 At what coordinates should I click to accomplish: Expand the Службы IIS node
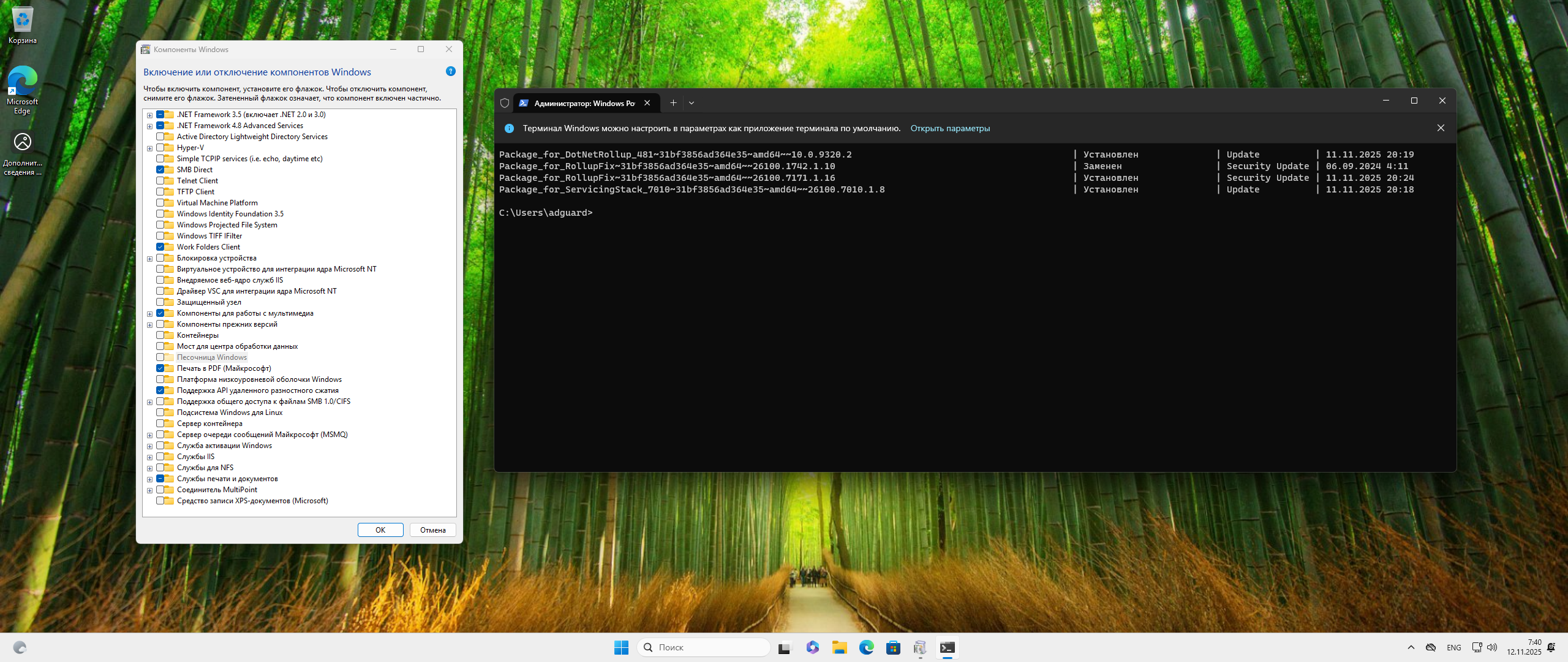tap(149, 457)
